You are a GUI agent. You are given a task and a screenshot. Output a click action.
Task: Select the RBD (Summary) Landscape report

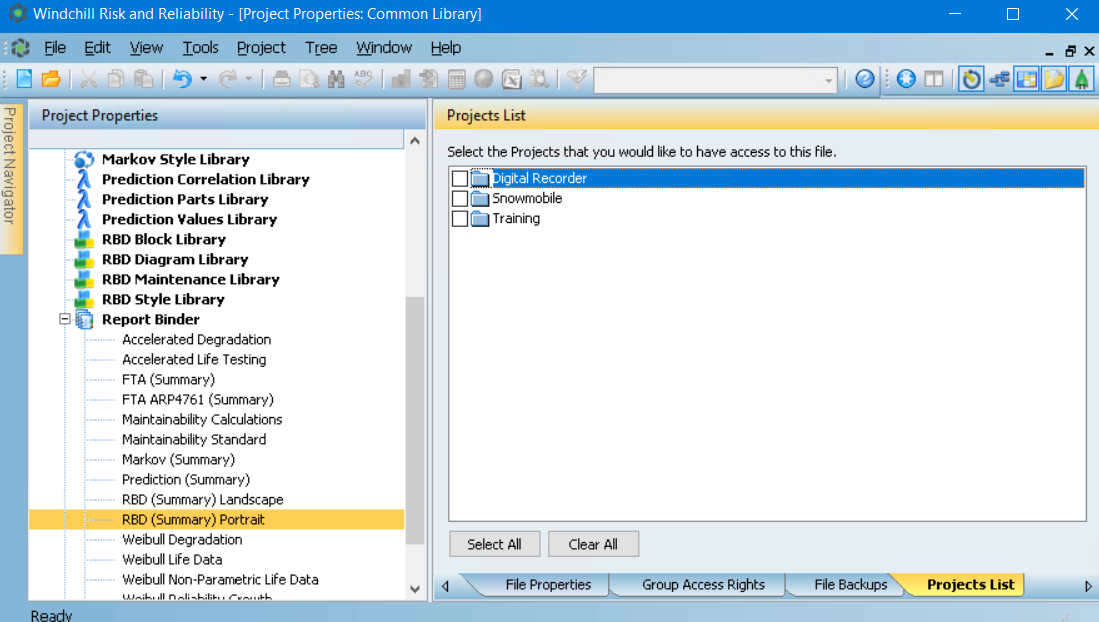tap(203, 500)
